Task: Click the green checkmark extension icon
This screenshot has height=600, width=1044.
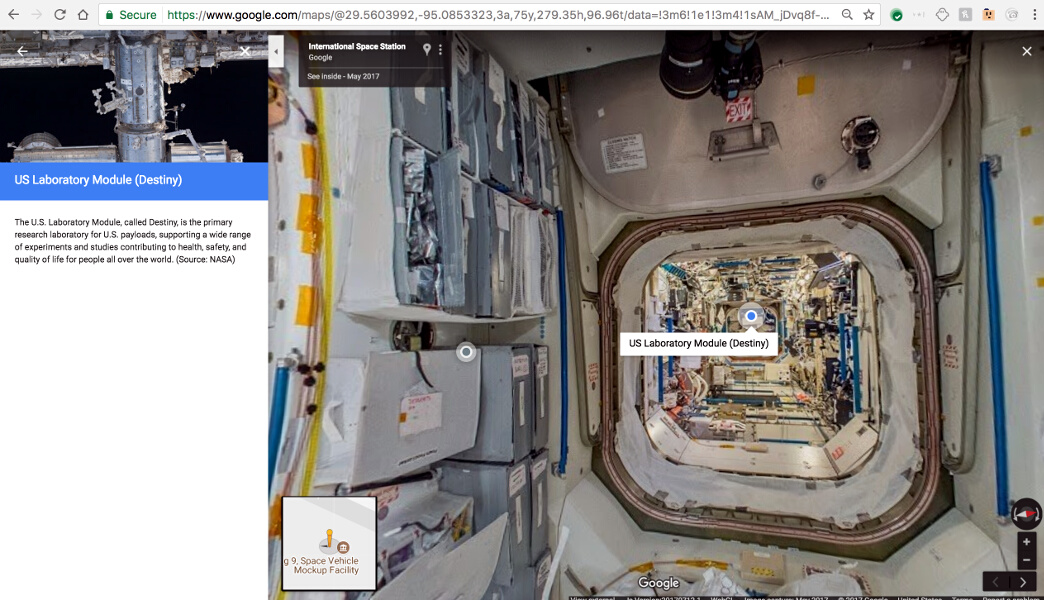Action: (x=895, y=14)
